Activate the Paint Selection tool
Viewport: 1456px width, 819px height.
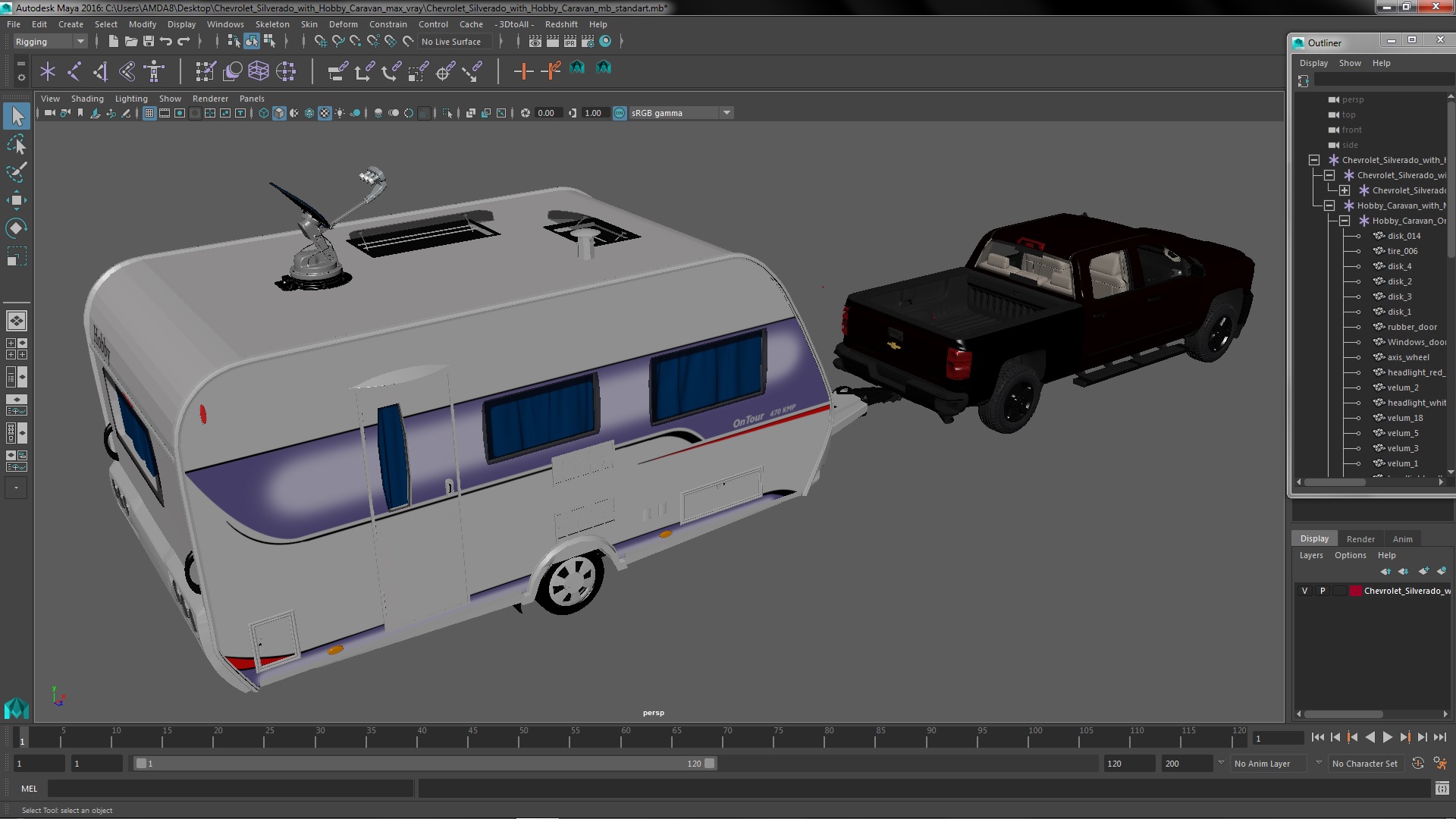16,172
